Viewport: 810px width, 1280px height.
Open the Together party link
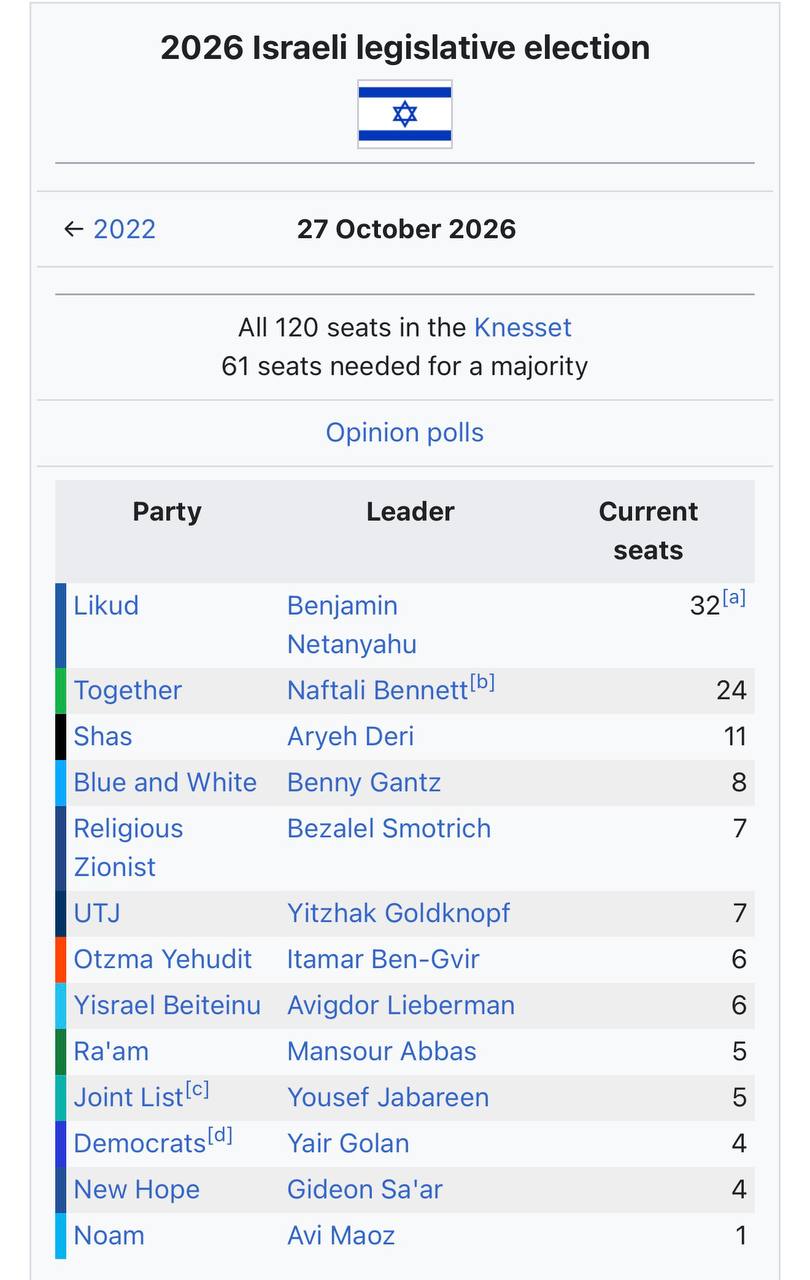(x=128, y=691)
